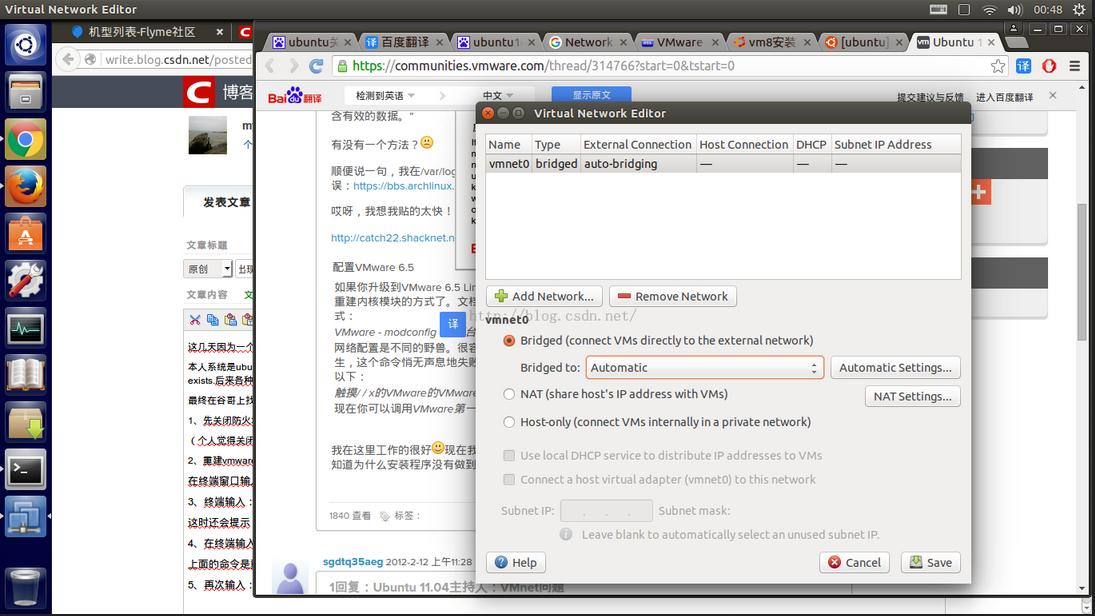Open System Monitor launcher icon
Viewport: 1095px width, 616px height.
point(26,328)
